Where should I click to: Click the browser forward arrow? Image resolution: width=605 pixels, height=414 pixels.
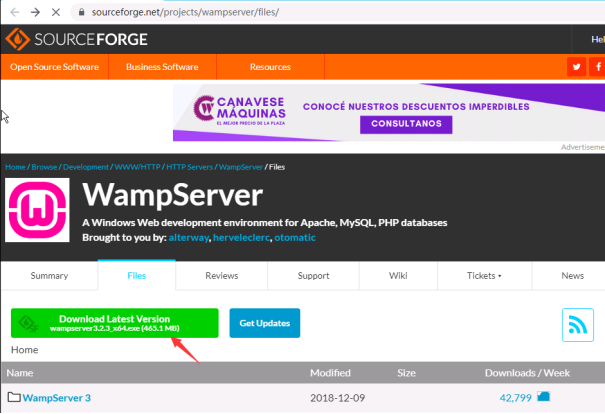(35, 12)
